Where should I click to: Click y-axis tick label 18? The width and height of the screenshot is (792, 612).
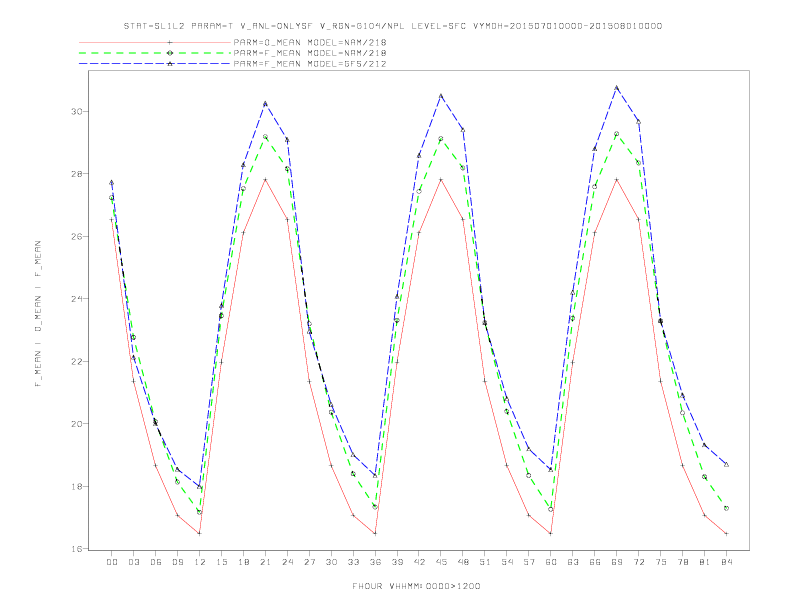click(76, 486)
